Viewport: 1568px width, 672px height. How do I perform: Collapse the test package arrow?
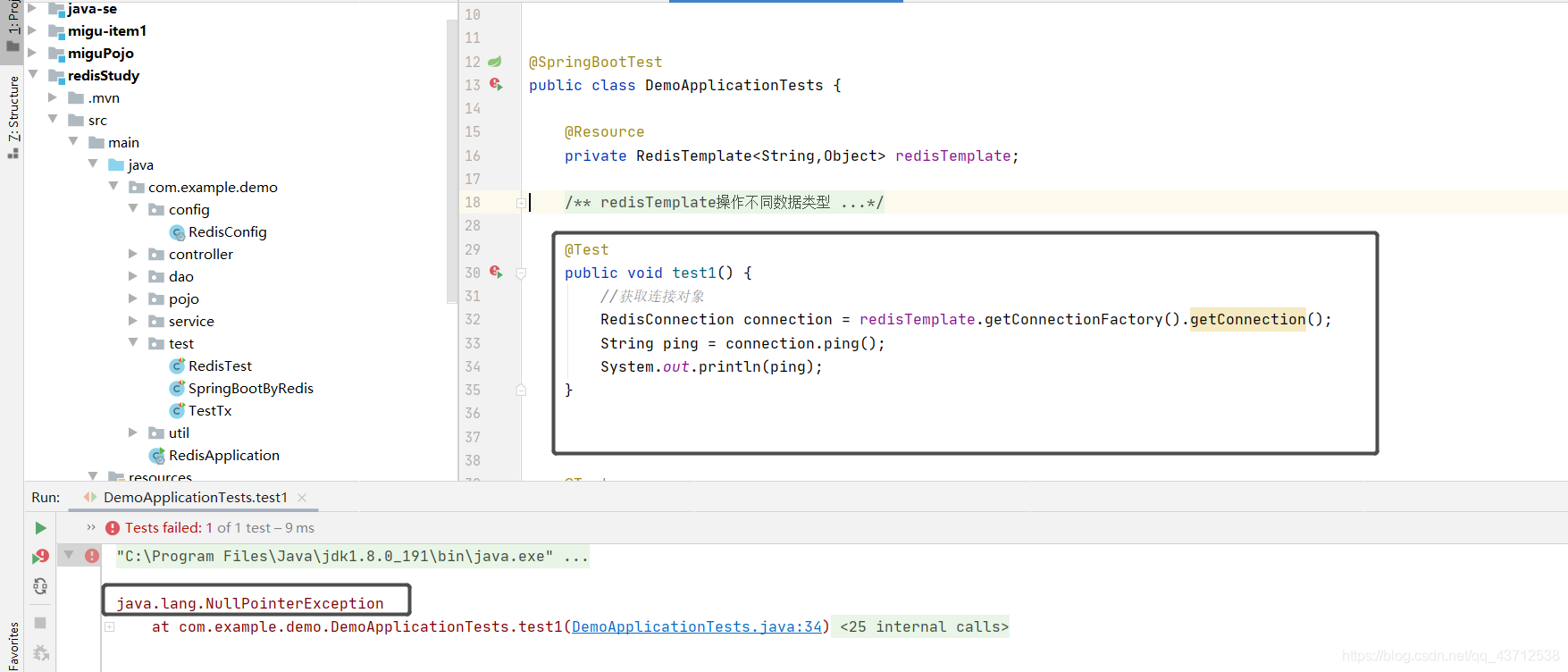coord(133,343)
